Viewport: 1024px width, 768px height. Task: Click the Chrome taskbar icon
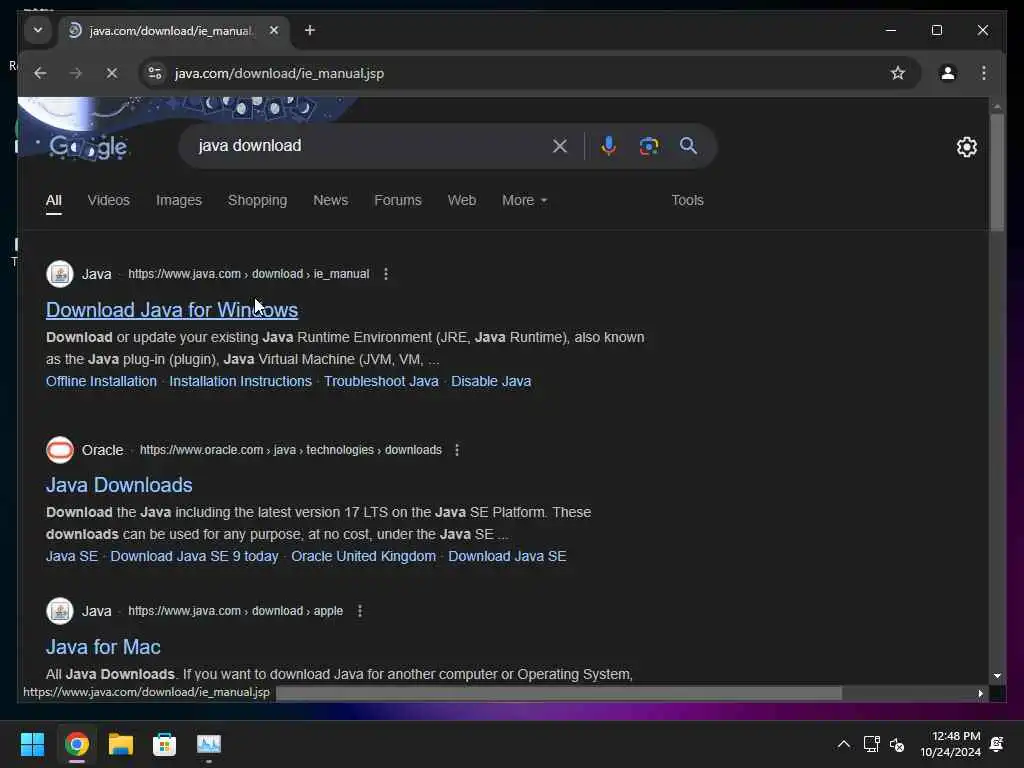(76, 744)
